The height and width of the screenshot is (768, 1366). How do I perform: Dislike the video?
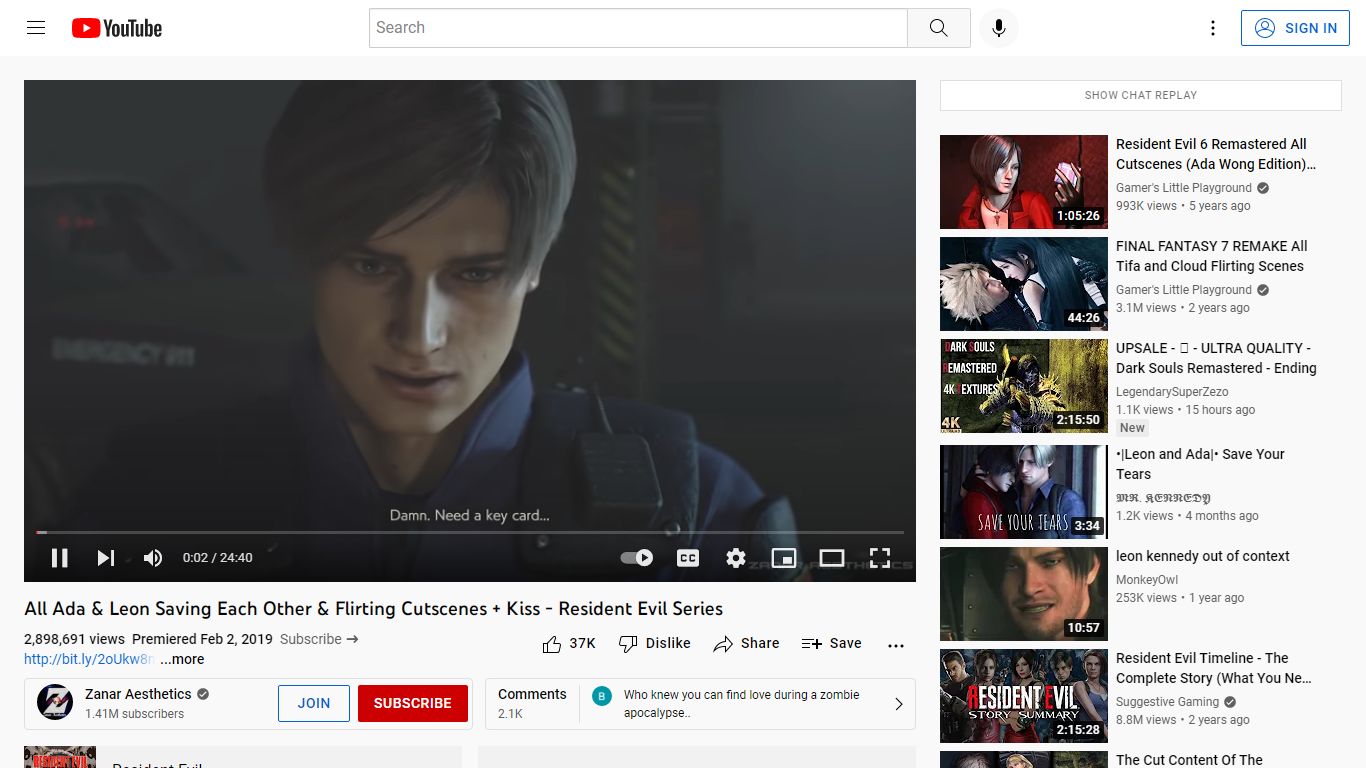(x=654, y=644)
